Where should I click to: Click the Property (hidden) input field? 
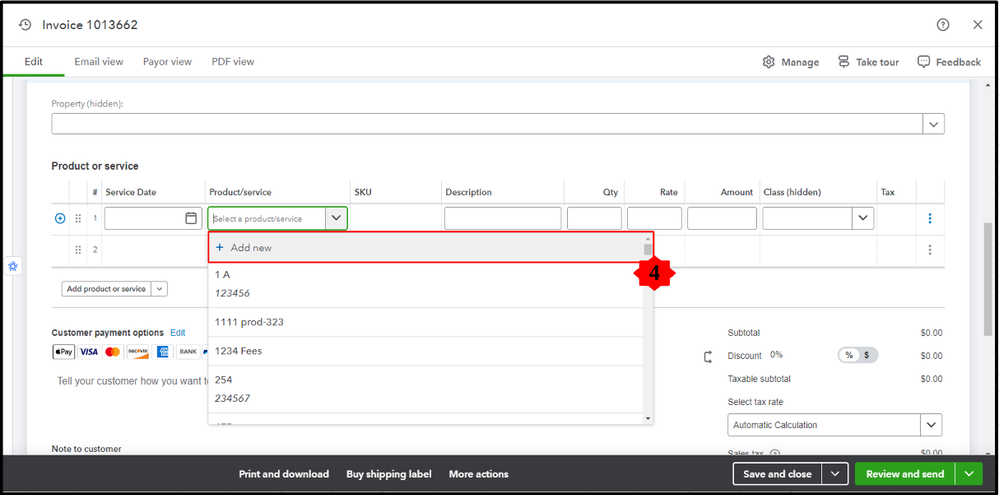pos(487,124)
